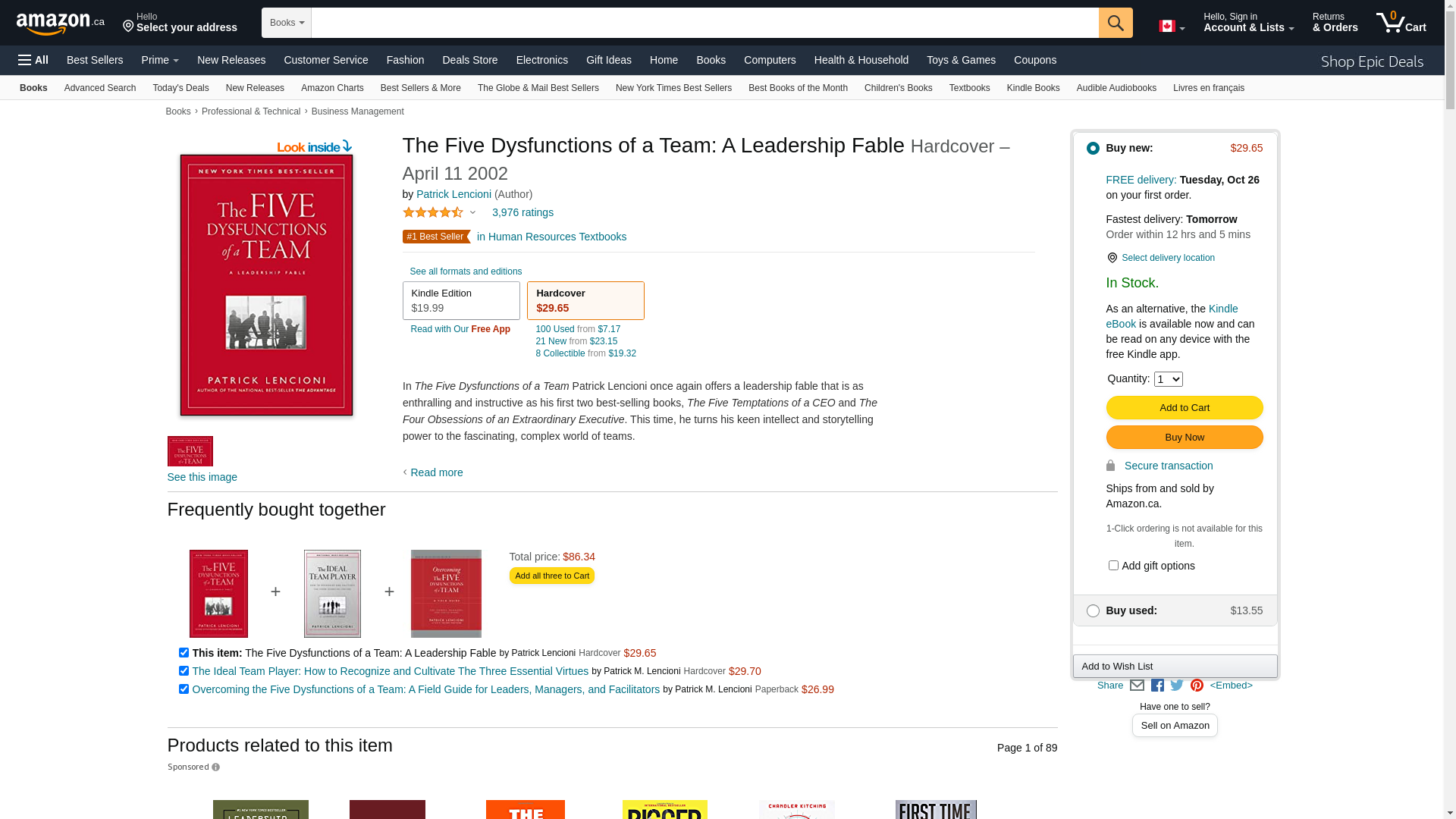This screenshot has width=1456, height=819.
Task: Open the All hamburger menu
Action: click(33, 60)
